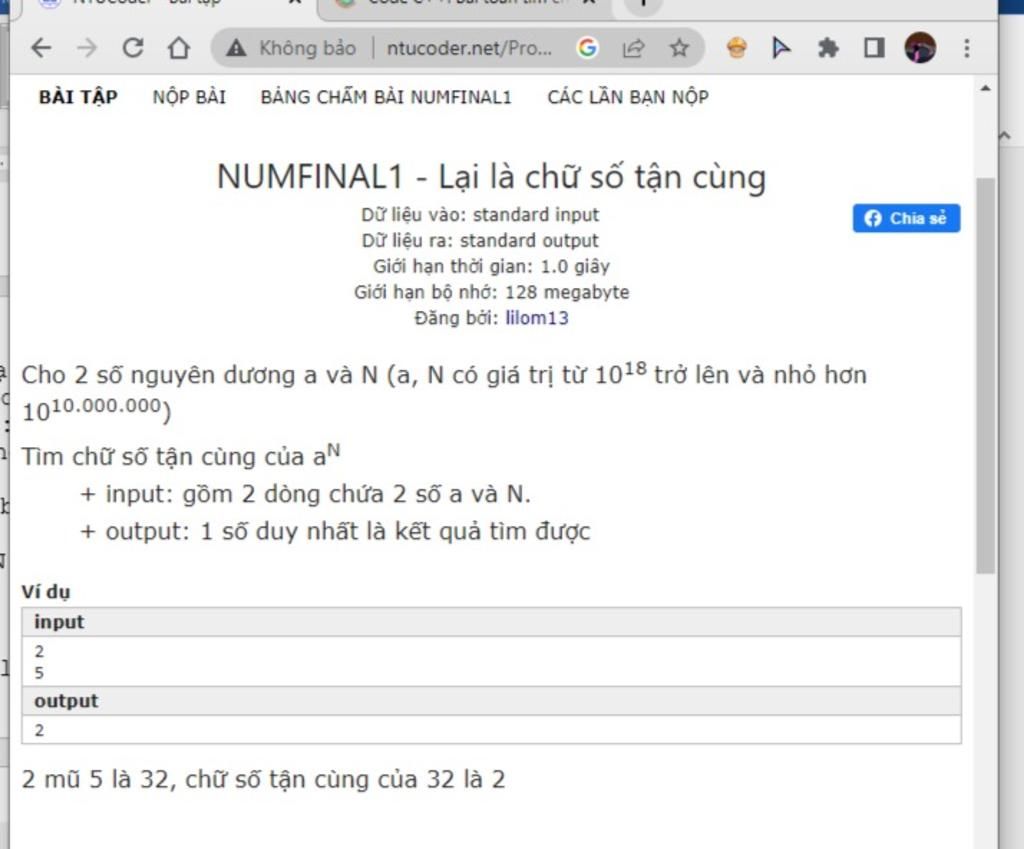Screen dimensions: 1024x849
Task: Bookmark this page with the star
Action: 679,48
